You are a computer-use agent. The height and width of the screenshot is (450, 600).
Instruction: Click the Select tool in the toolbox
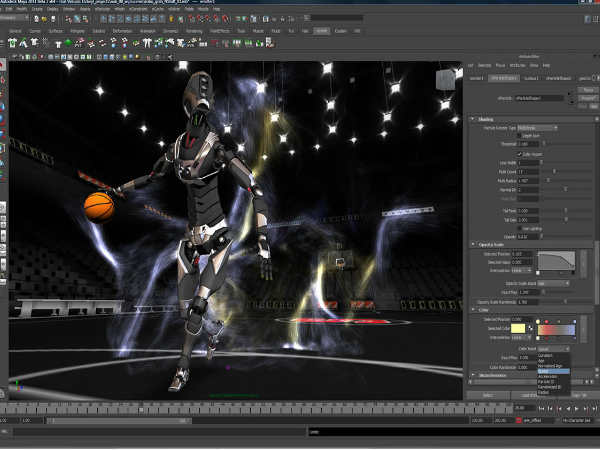point(2,66)
